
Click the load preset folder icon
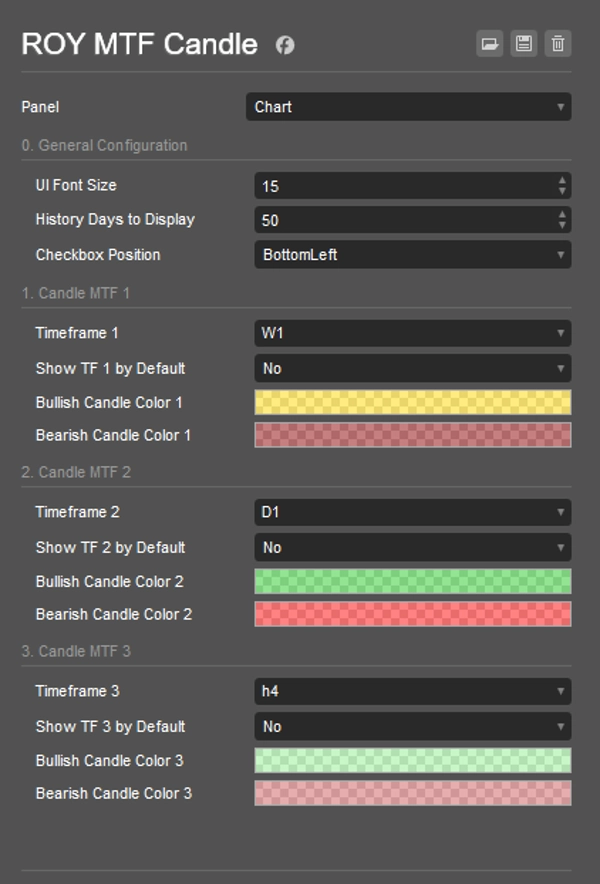[x=489, y=43]
